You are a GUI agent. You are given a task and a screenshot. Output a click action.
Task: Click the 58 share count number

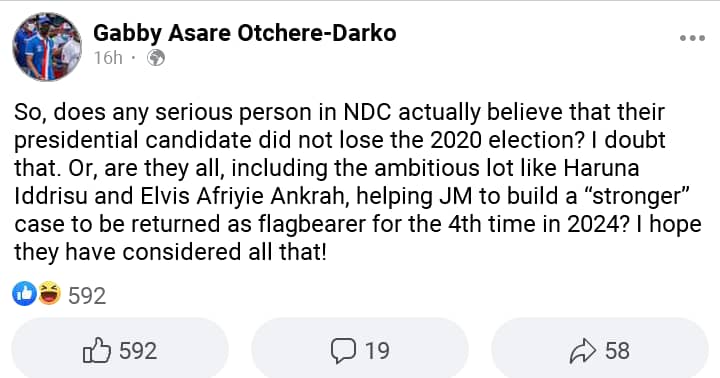[617, 351]
